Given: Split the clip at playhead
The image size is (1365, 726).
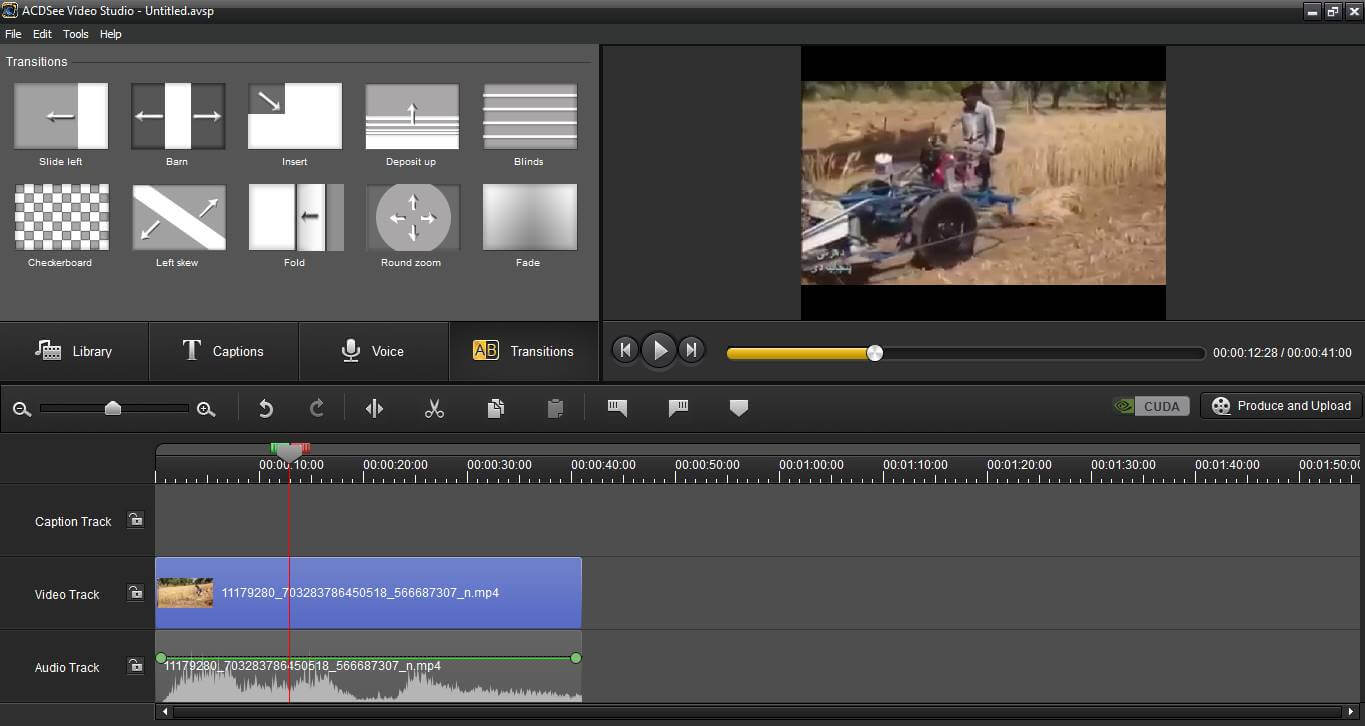Looking at the screenshot, I should pos(375,408).
